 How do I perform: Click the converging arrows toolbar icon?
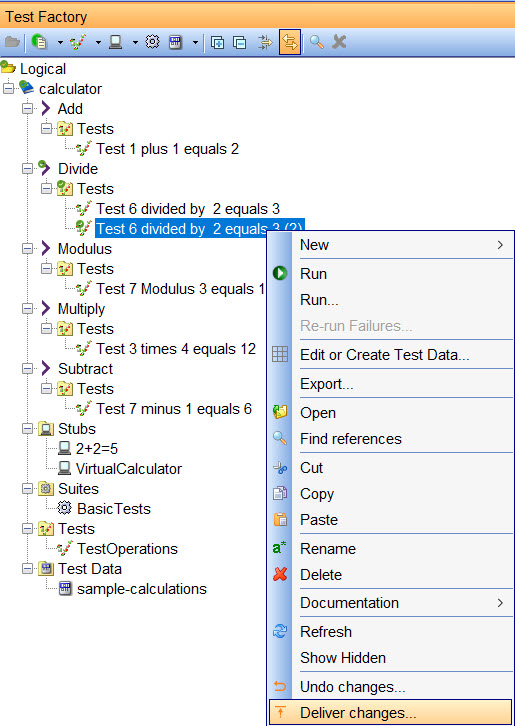point(266,43)
